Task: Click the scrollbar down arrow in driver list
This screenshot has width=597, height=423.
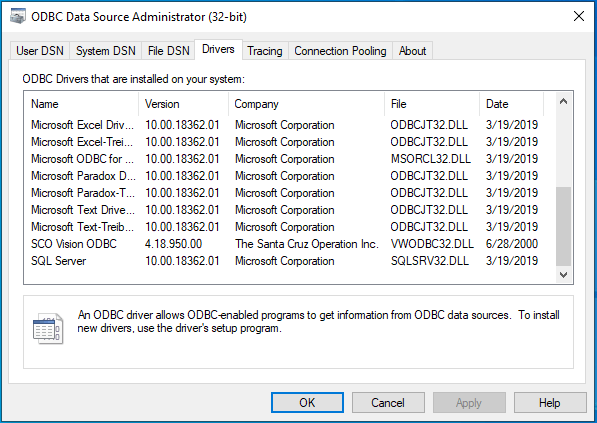Action: click(563, 275)
